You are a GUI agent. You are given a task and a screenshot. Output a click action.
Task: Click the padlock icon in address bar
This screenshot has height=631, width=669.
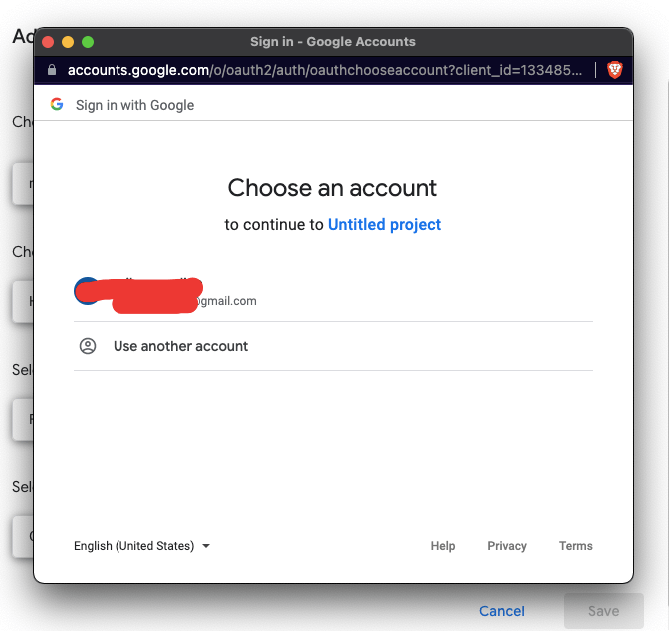tap(52, 70)
